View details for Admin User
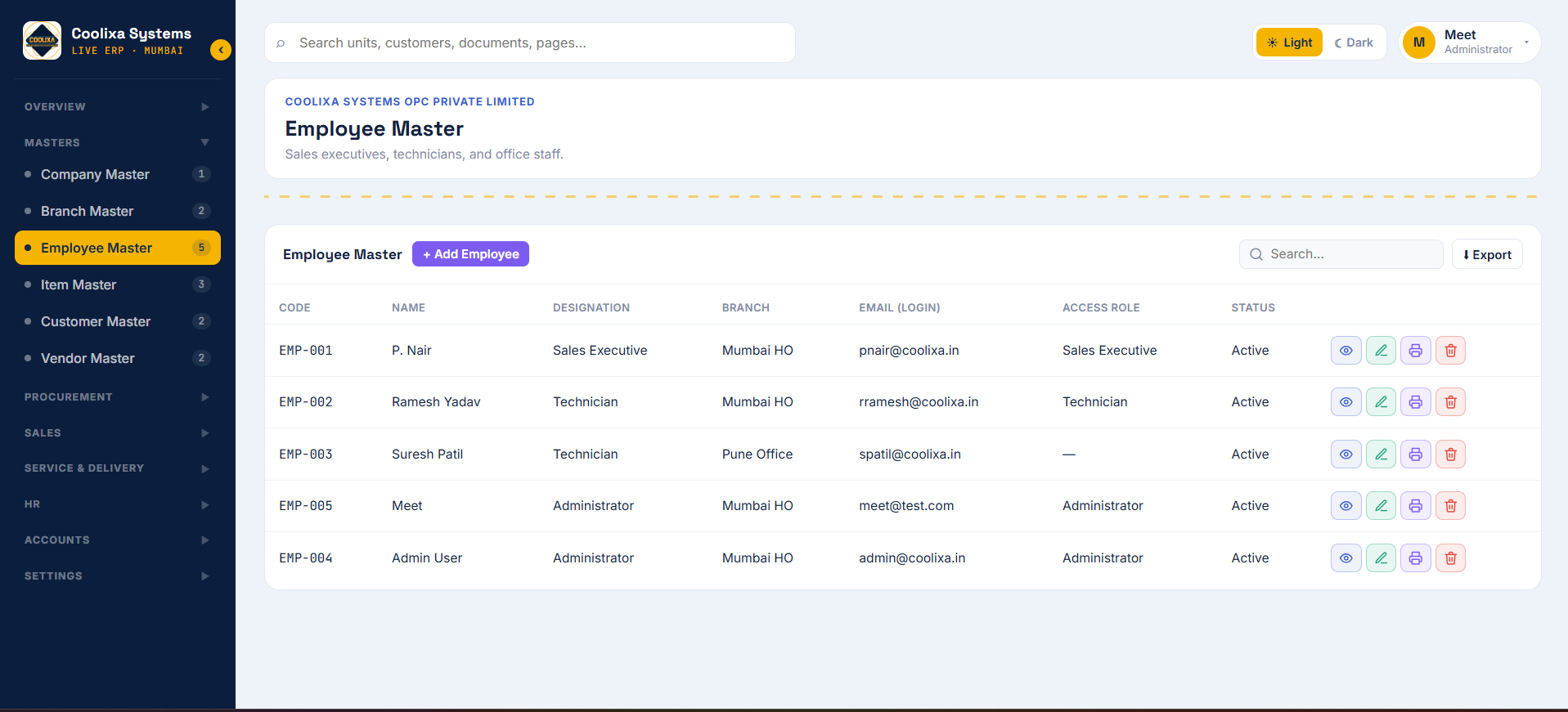Viewport: 1568px width, 712px height. point(1346,558)
